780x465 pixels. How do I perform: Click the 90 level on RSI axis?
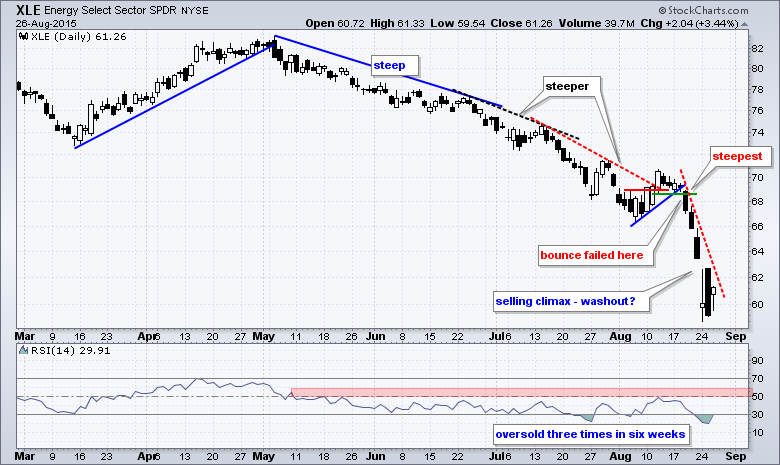[x=757, y=361]
